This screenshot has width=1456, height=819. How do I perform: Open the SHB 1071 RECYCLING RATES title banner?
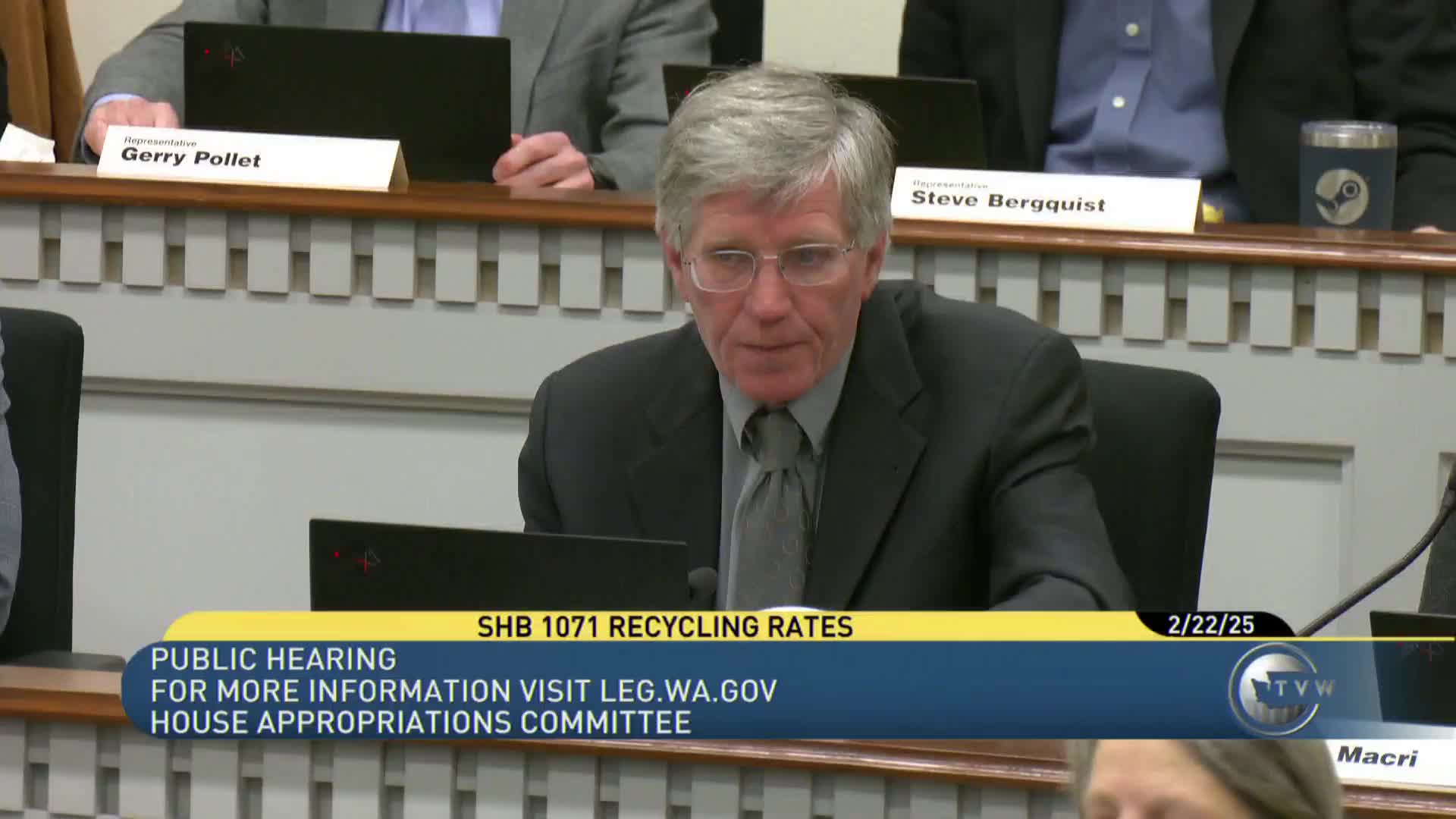(x=666, y=626)
